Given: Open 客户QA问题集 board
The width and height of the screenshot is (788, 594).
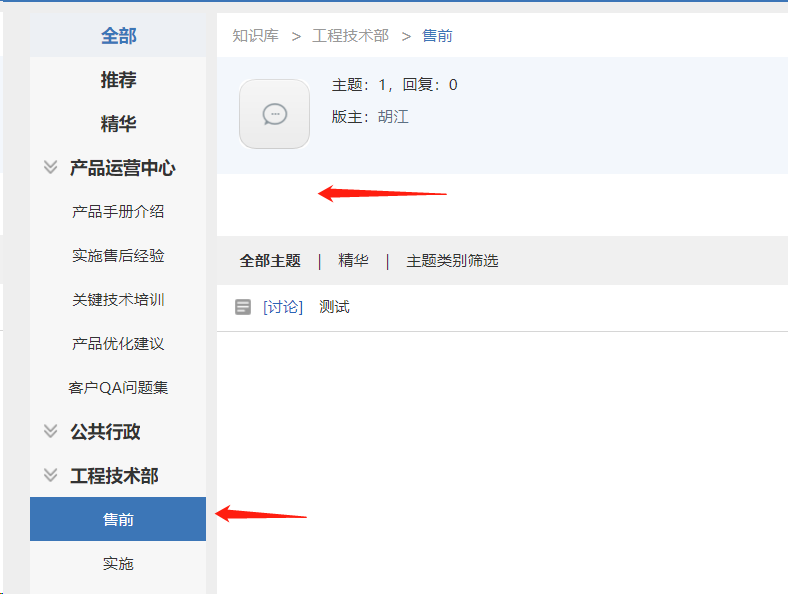Looking at the screenshot, I should coord(118,387).
